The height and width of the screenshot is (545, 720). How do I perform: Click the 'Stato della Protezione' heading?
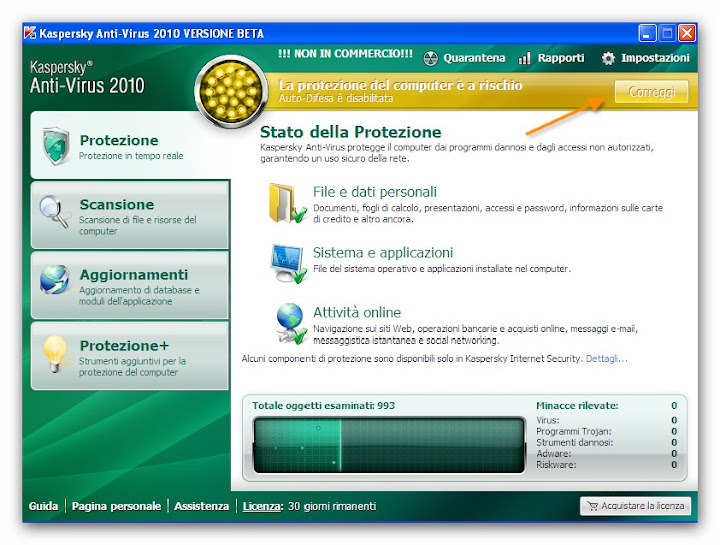point(350,132)
